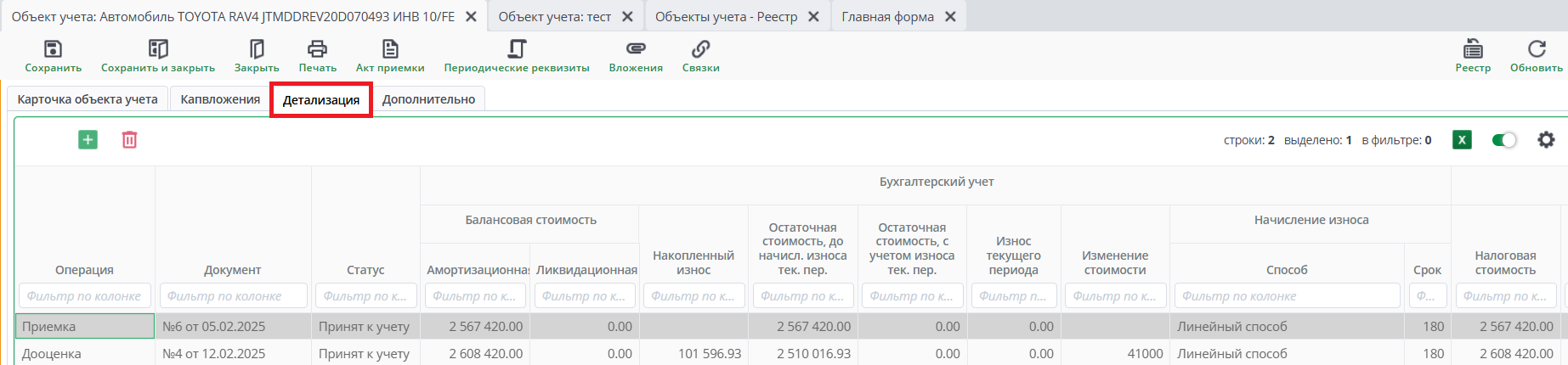Open Links (Связки) chain icon

coord(700,49)
